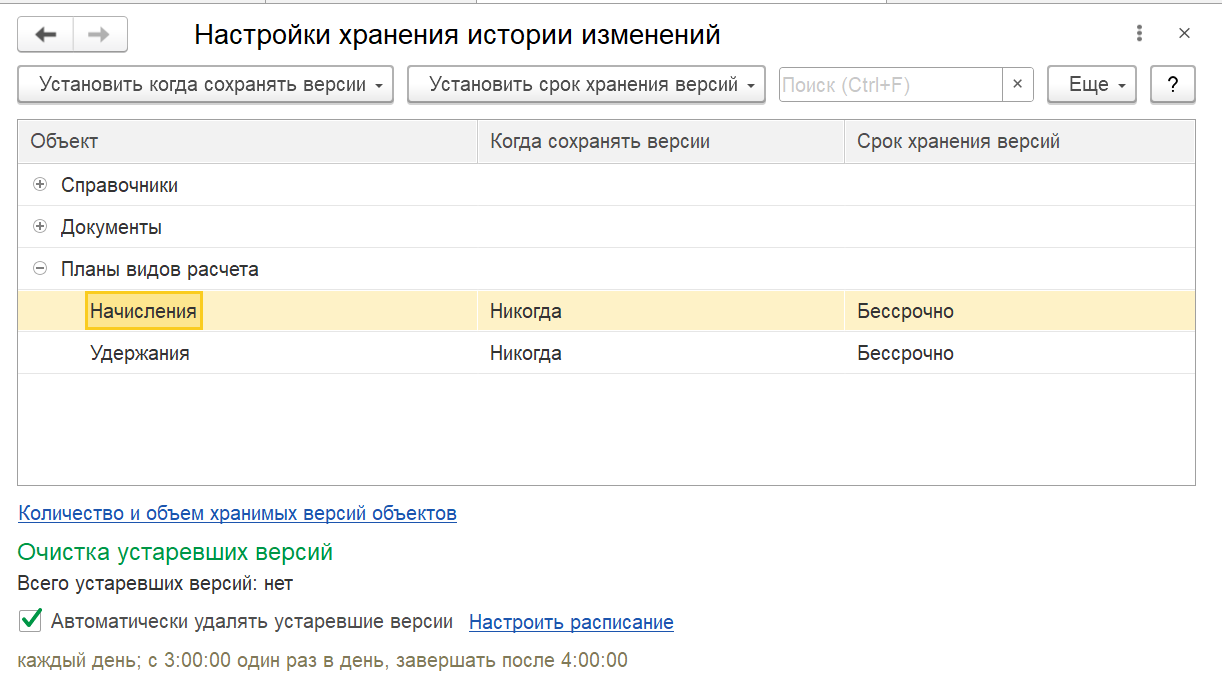Sort by Когда сохранять версии column header

pos(600,142)
